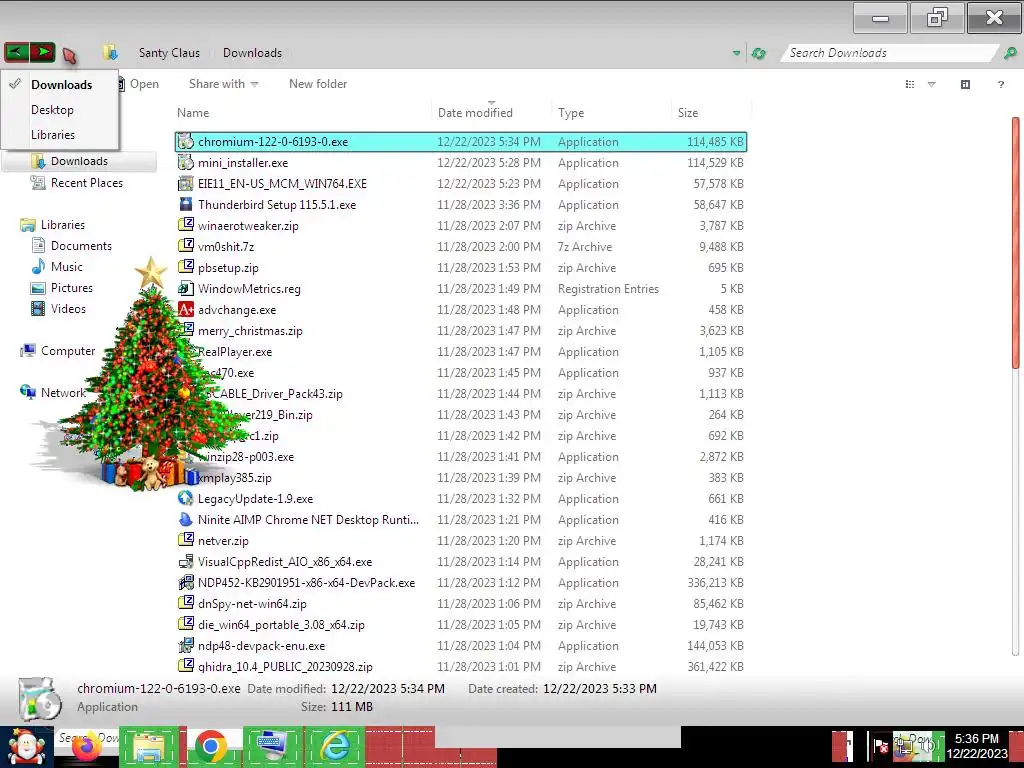1024x768 pixels.
Task: Open the Videos library
Action: [68, 308]
